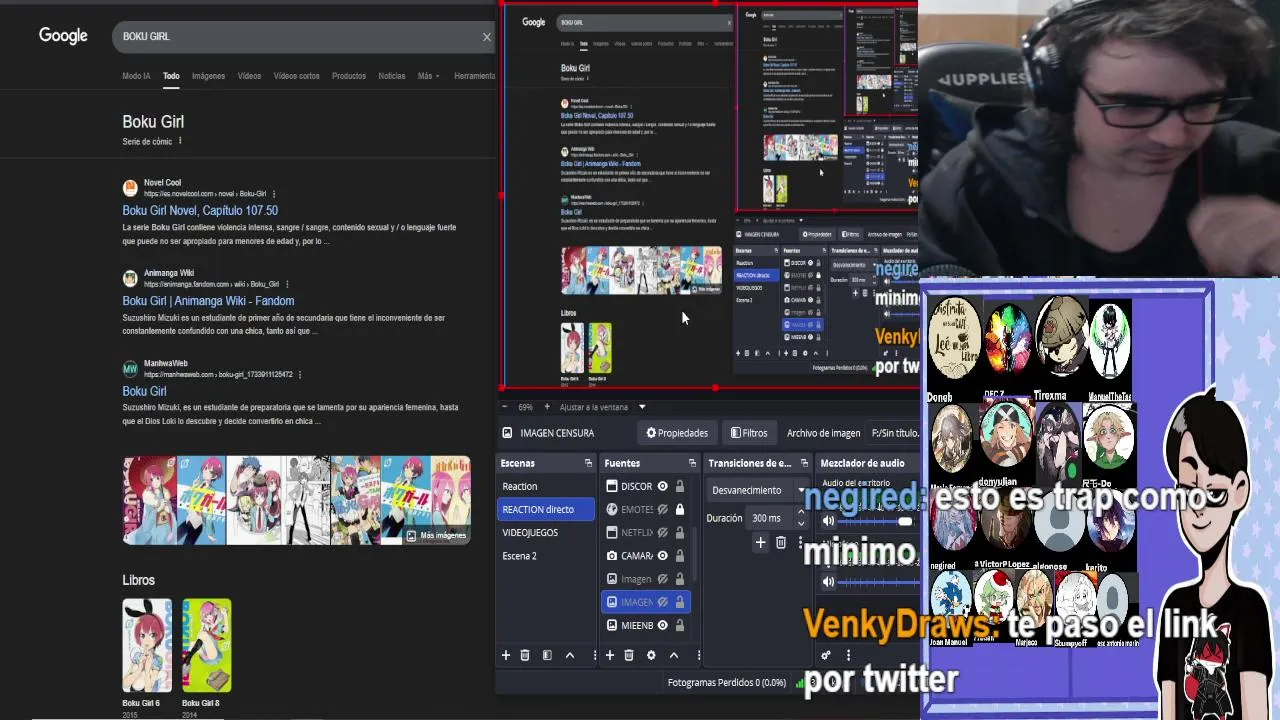
Task: Open the Boku Girl 8 book thumbnail
Action: [x=207, y=645]
